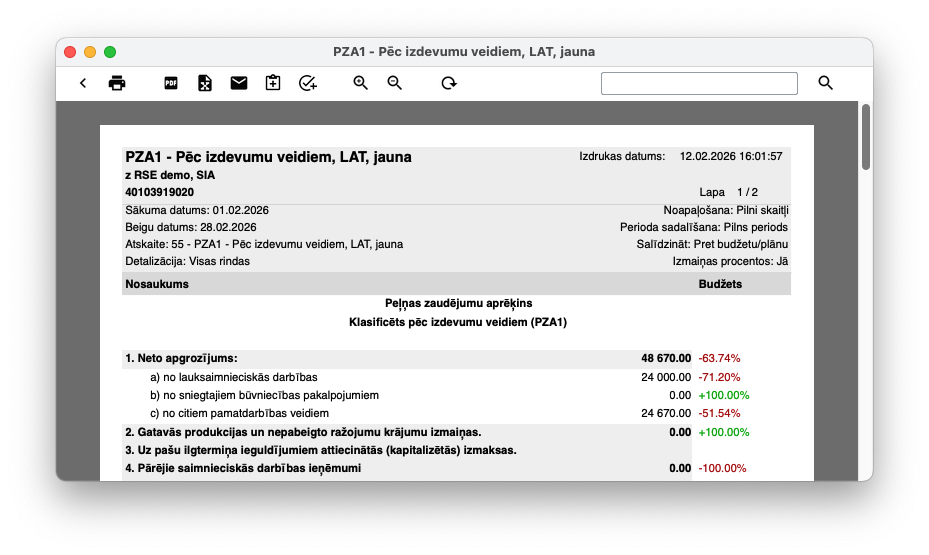Select the '1. Neto apgrozījums' row
This screenshot has width=929, height=555.
pyautogui.click(x=181, y=358)
